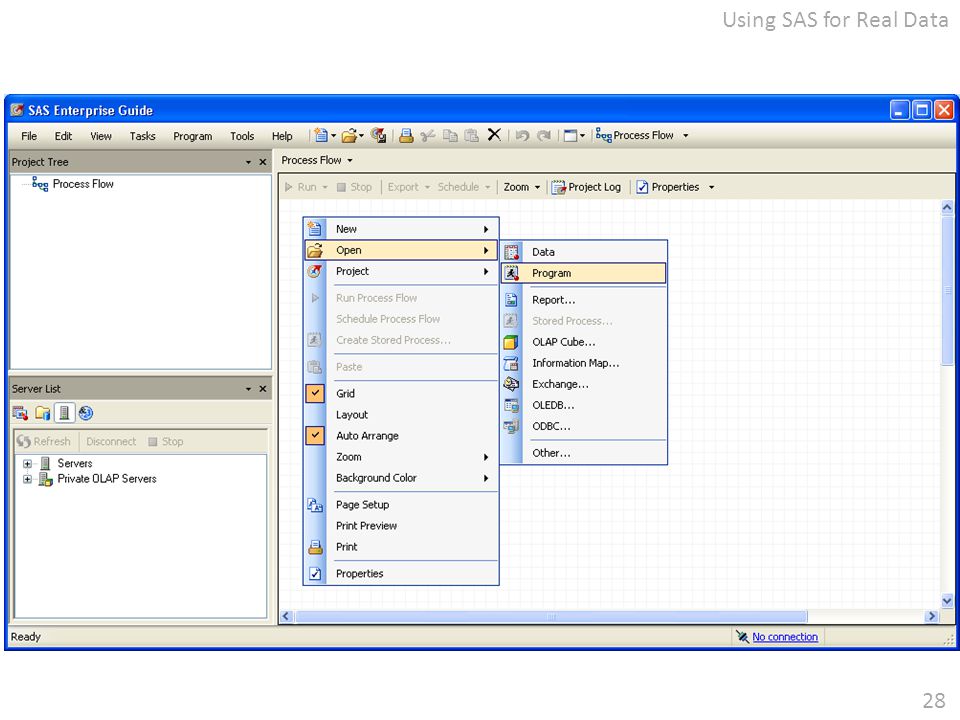Choose Print Preview in context menu
Image resolution: width=960 pixels, height=720 pixels.
(x=402, y=526)
